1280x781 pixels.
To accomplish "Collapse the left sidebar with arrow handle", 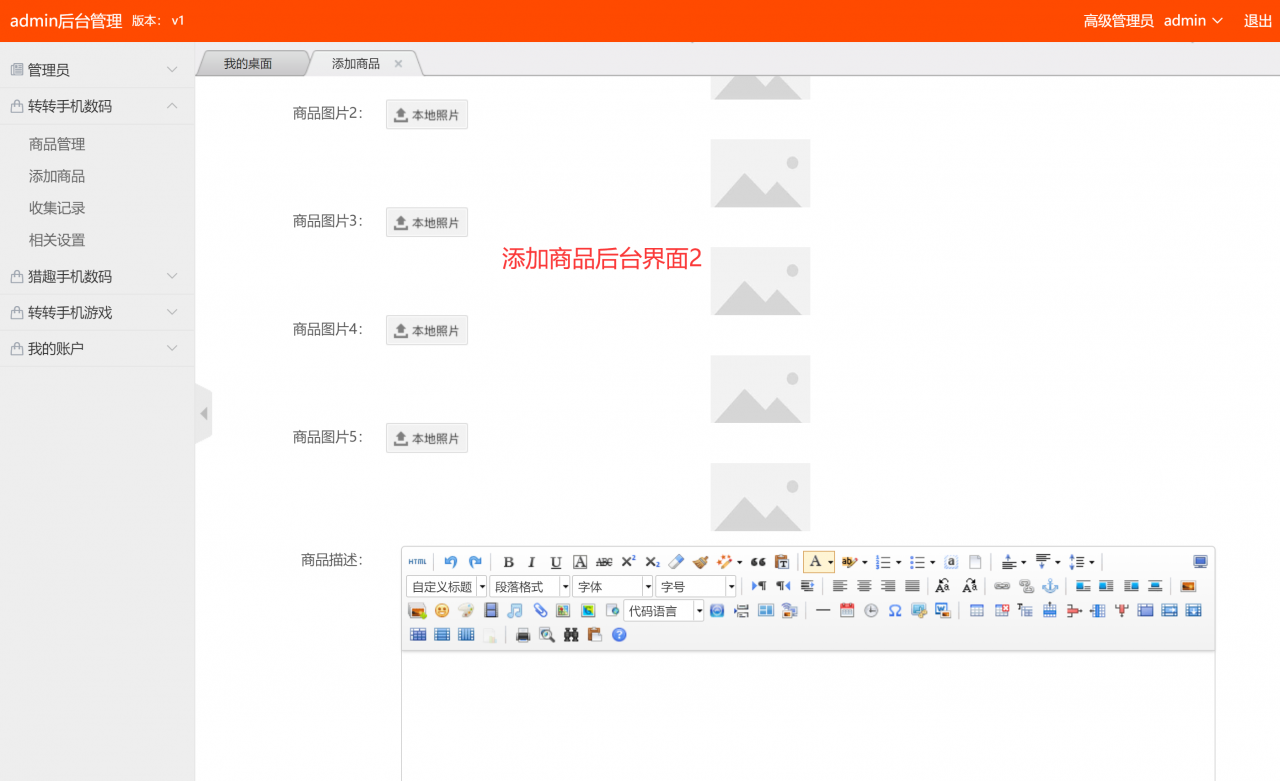I will pyautogui.click(x=204, y=413).
